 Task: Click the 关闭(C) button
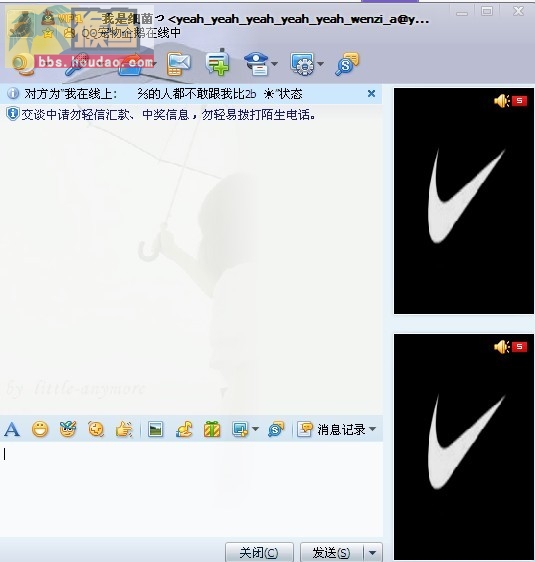259,552
